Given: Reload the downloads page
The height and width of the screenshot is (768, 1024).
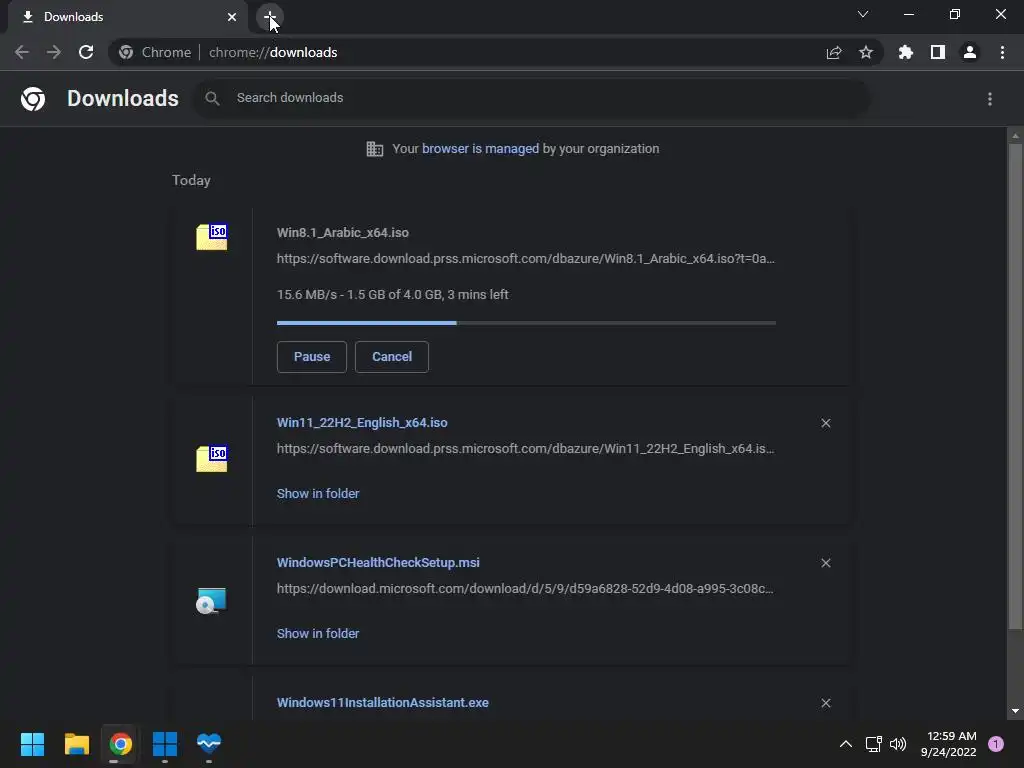Looking at the screenshot, I should 86,52.
